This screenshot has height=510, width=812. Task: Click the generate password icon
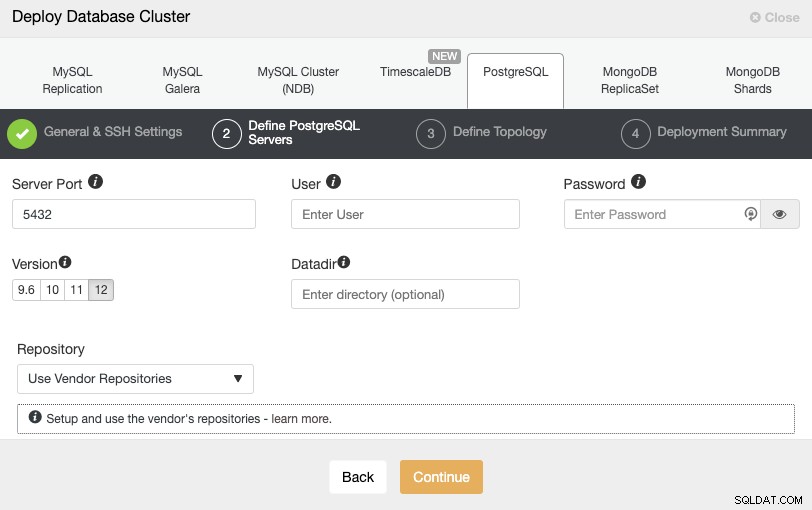[750, 214]
